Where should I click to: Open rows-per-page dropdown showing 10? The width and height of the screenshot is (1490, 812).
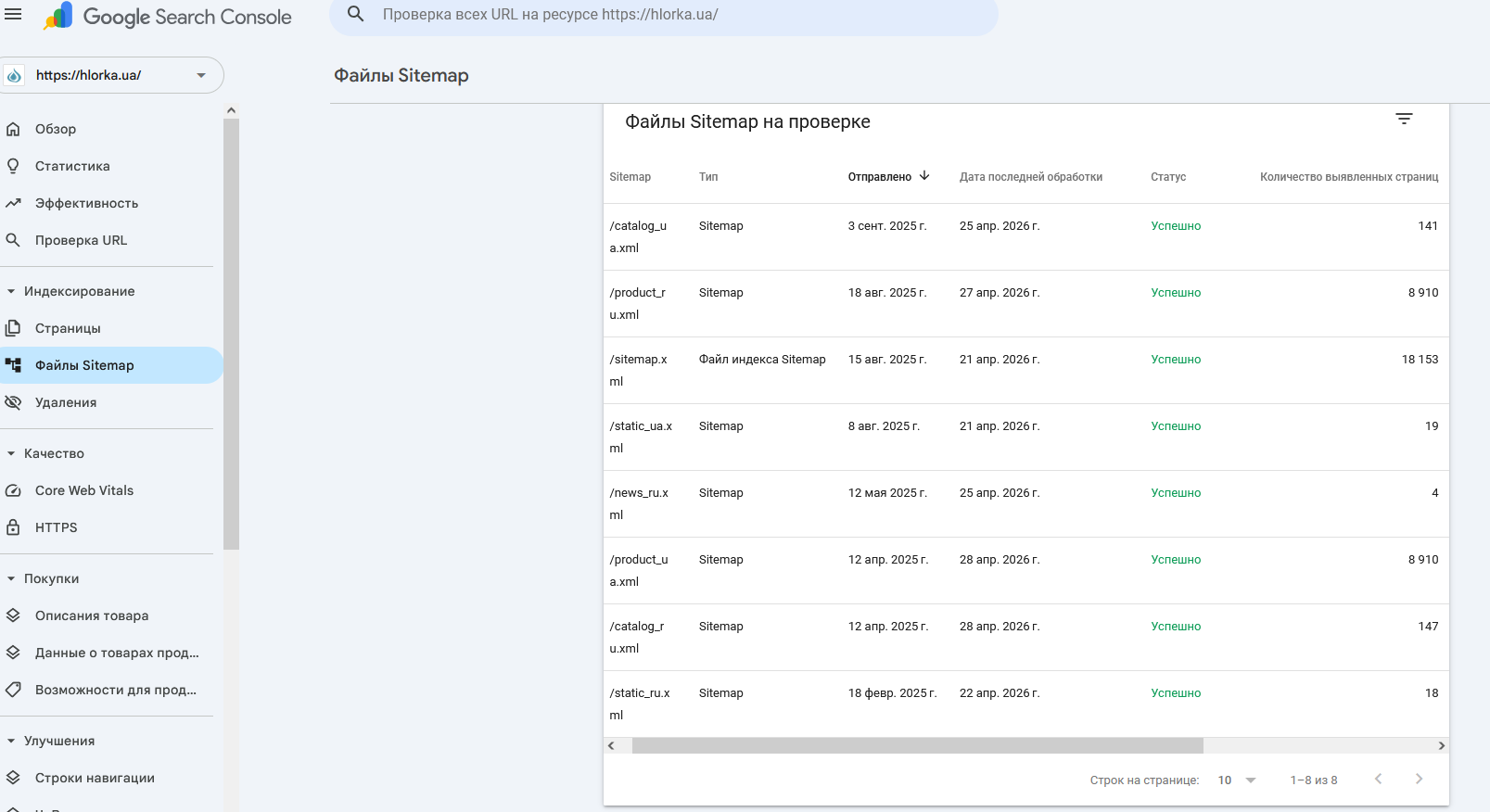click(x=1236, y=780)
